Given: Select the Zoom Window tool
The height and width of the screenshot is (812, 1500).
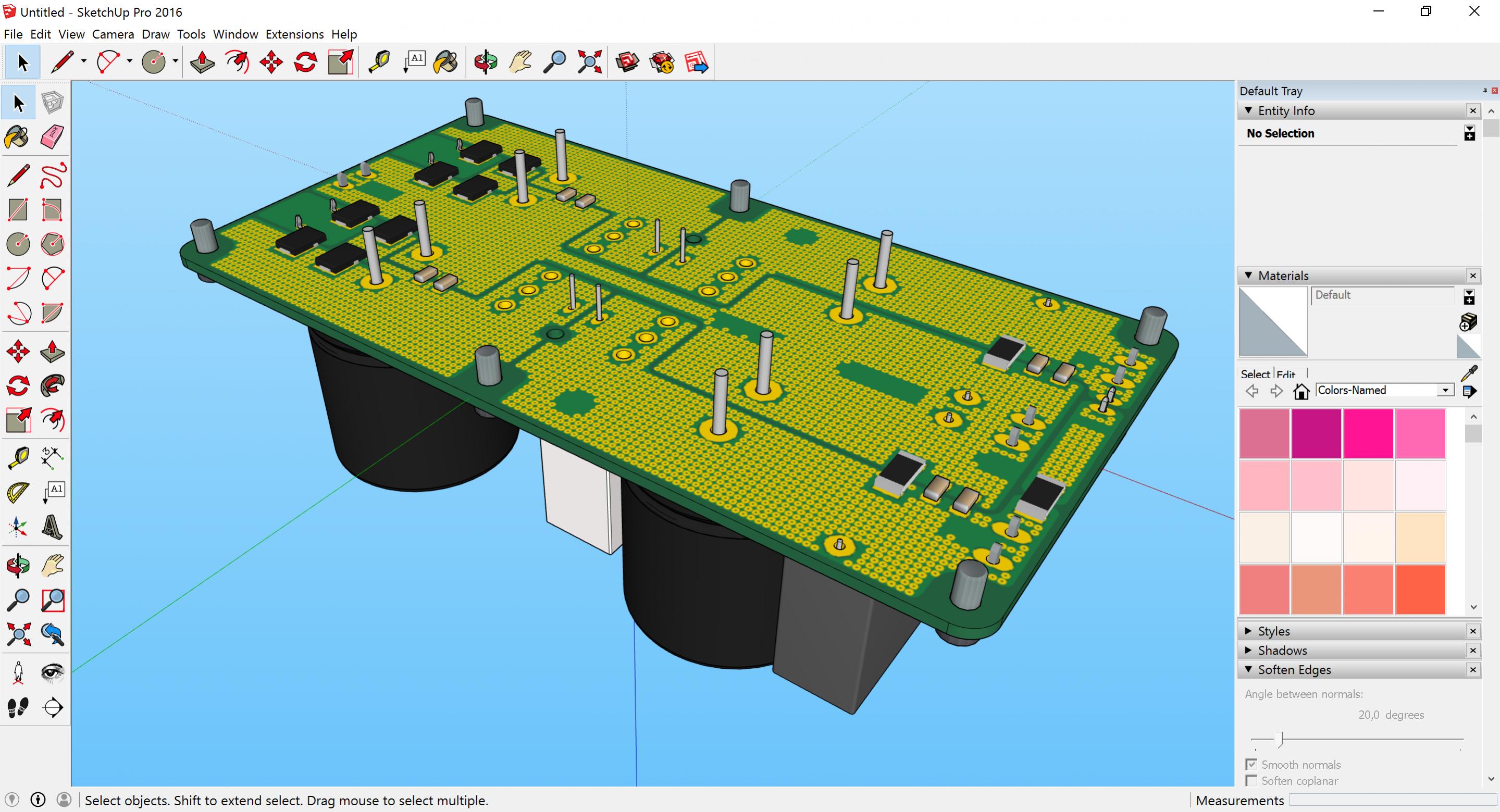Looking at the screenshot, I should (53, 600).
